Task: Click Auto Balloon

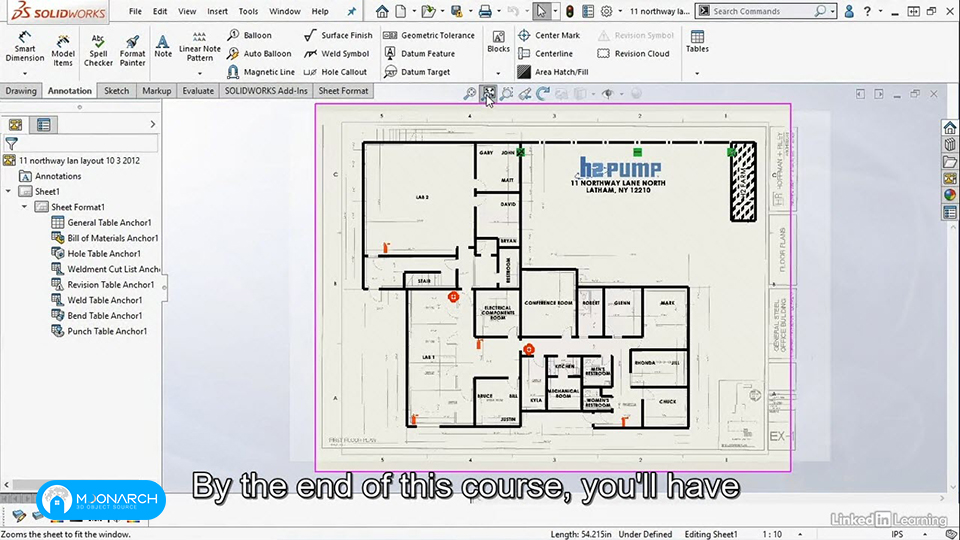Action: (259, 54)
